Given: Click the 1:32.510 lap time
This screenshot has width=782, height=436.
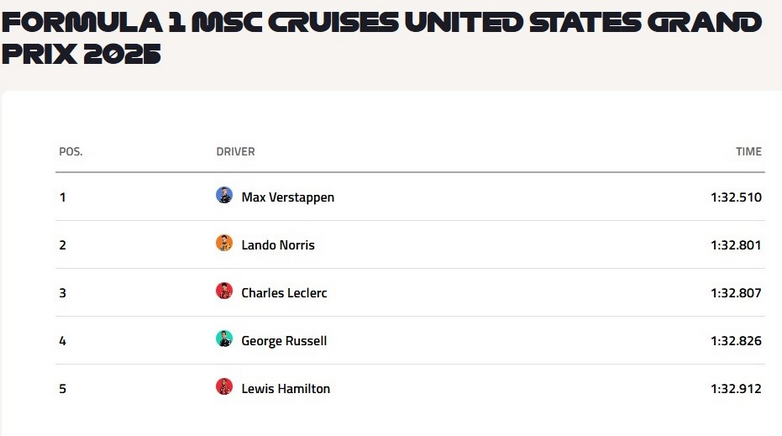Looking at the screenshot, I should (x=736, y=197).
